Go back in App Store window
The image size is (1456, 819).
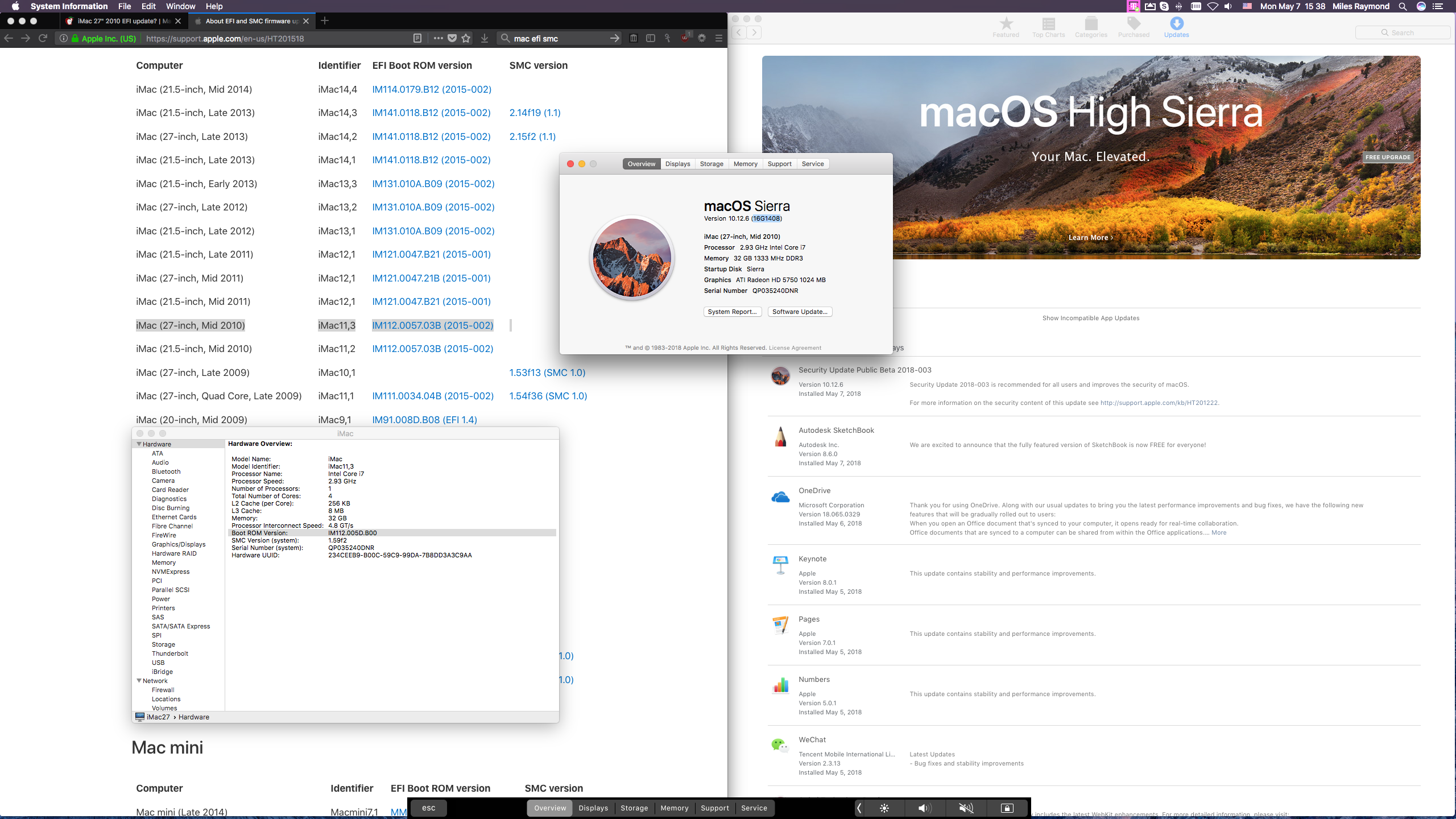739,32
